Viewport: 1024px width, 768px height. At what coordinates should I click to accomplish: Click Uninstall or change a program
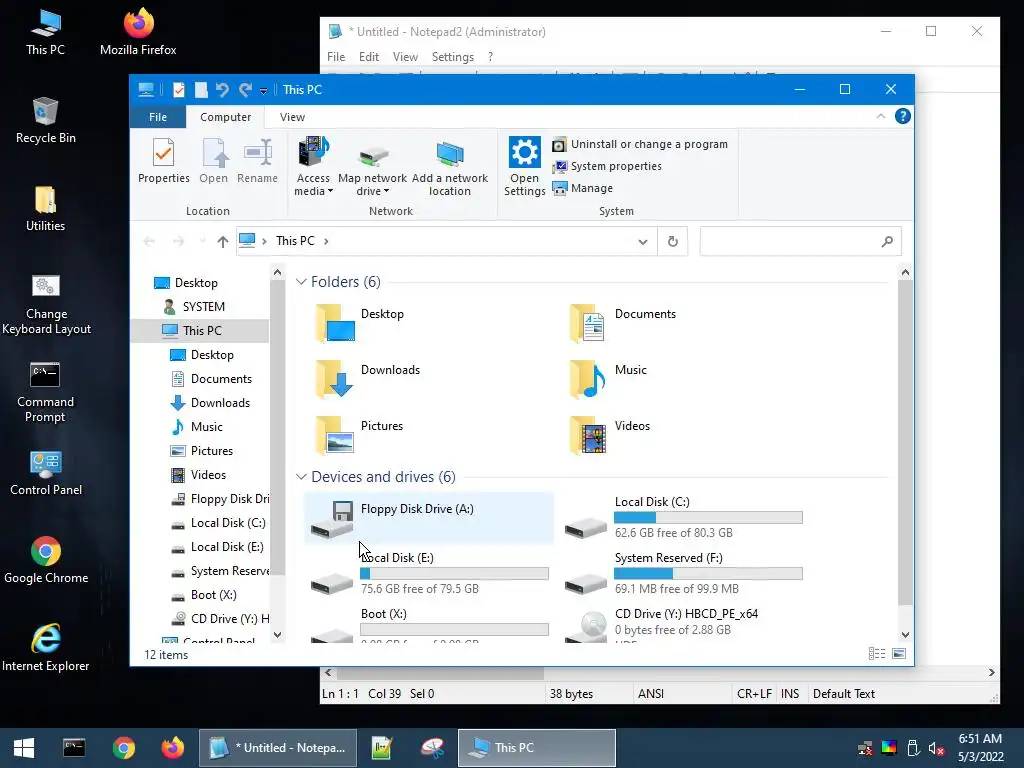[640, 144]
